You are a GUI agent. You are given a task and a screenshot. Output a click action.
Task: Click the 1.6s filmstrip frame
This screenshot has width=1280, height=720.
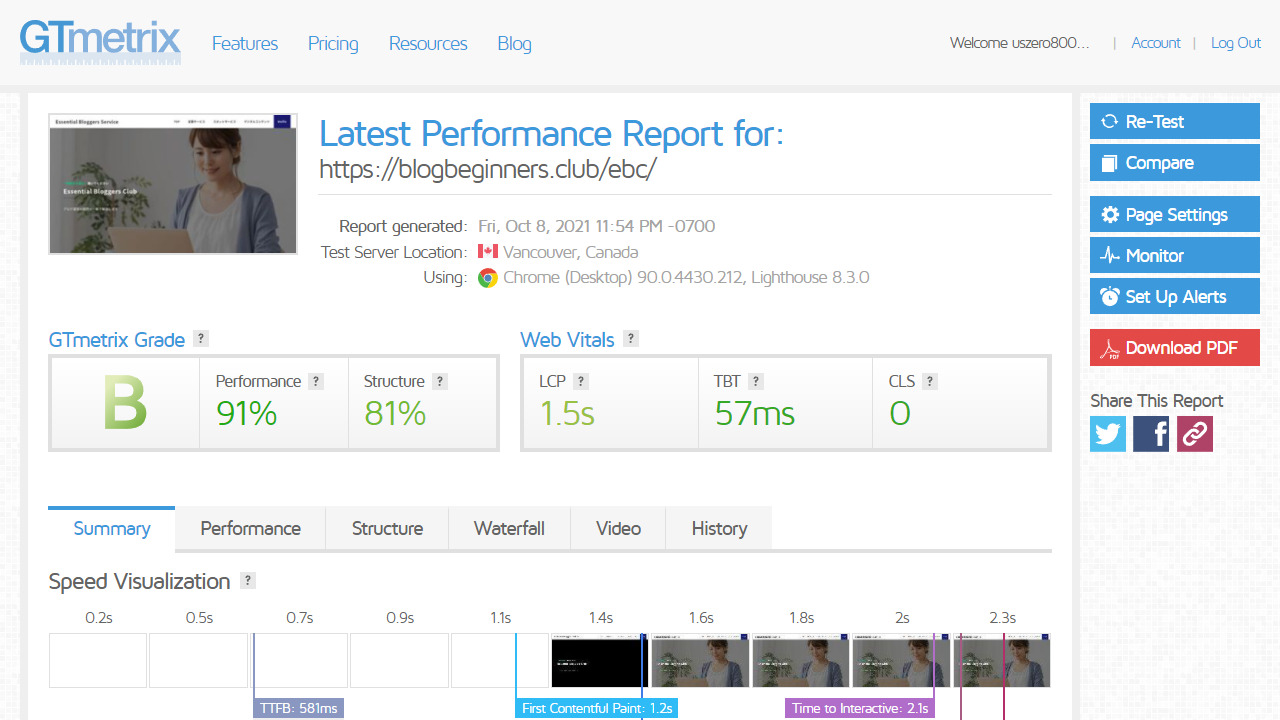click(700, 660)
